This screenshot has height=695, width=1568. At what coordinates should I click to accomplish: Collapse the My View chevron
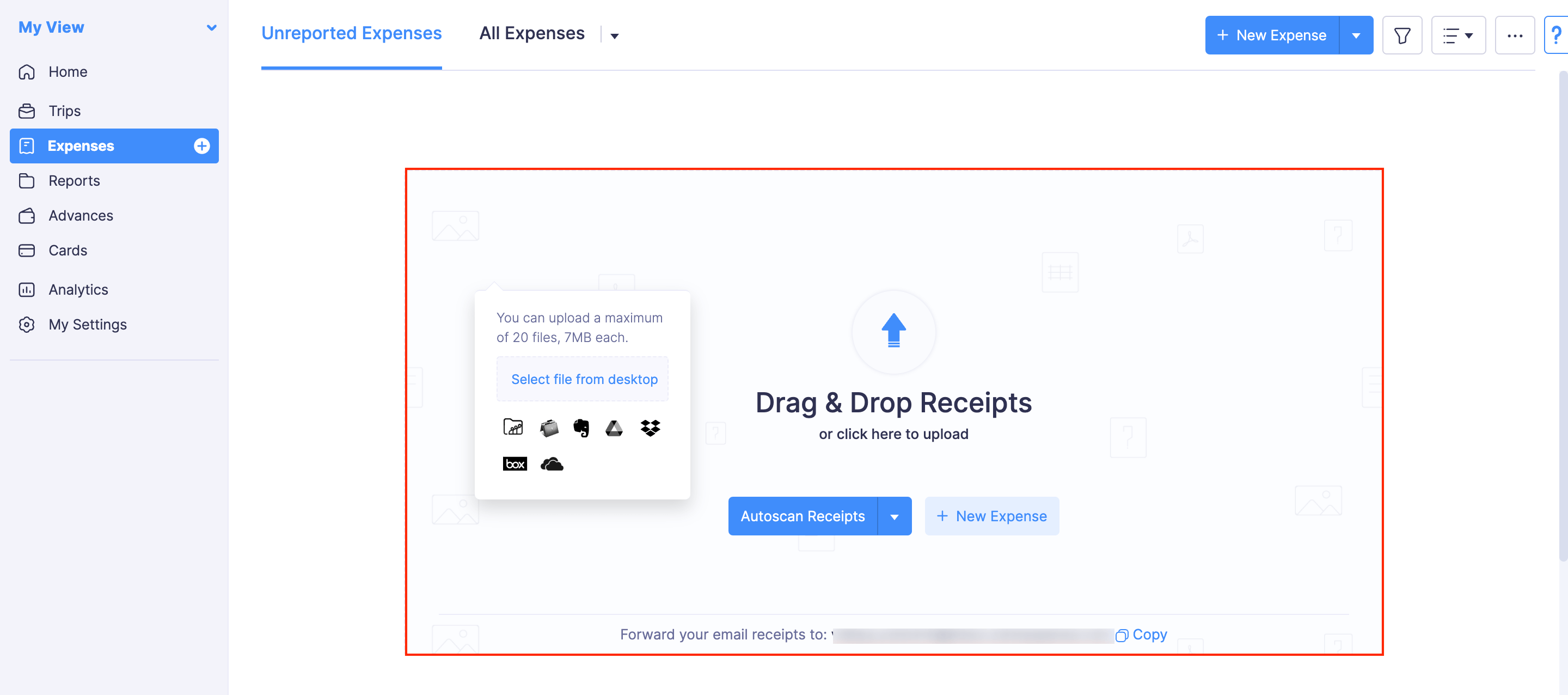click(211, 27)
